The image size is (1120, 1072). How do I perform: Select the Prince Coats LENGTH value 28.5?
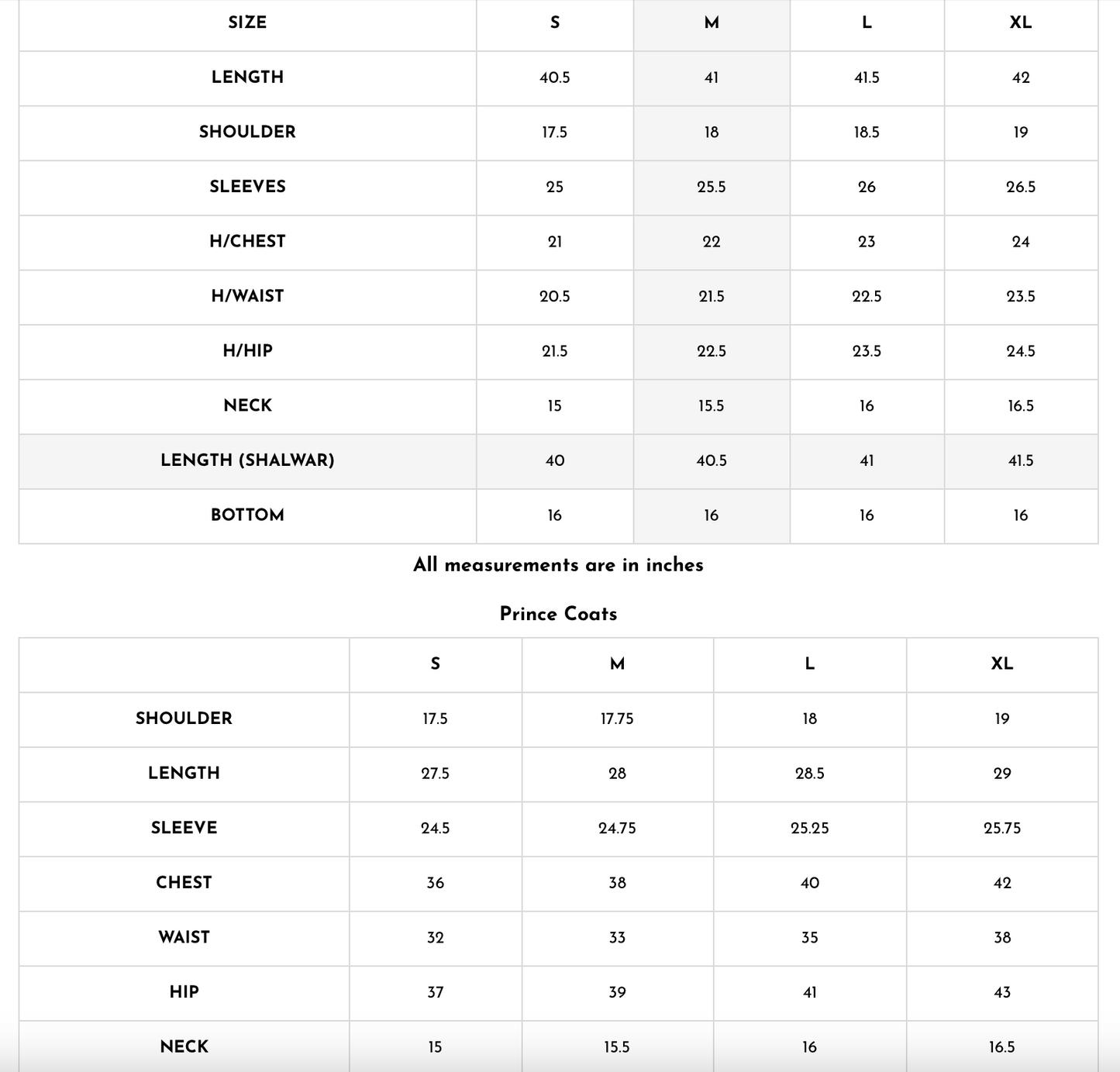tap(809, 774)
